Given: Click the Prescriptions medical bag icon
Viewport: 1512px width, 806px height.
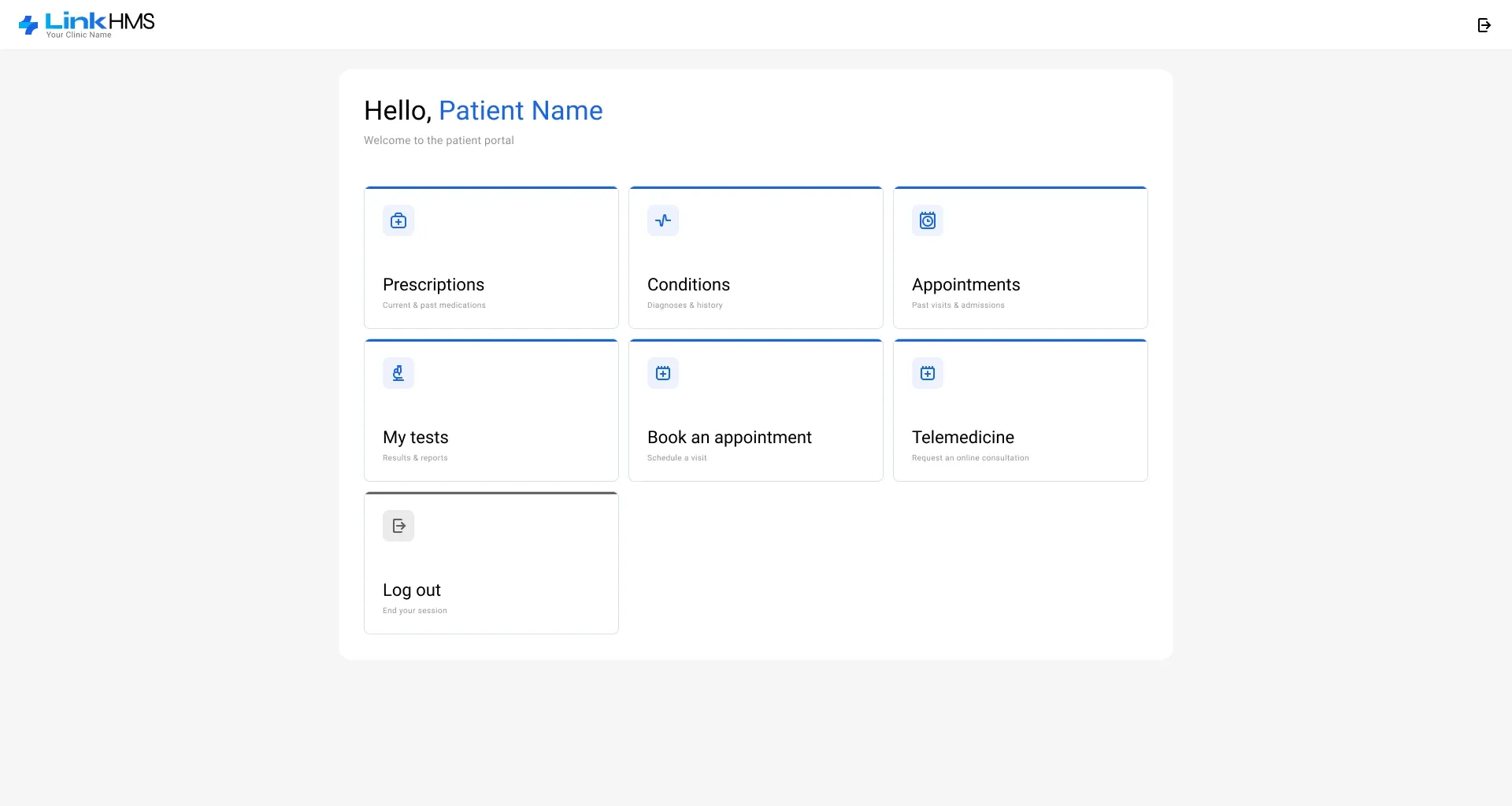Looking at the screenshot, I should pos(398,220).
